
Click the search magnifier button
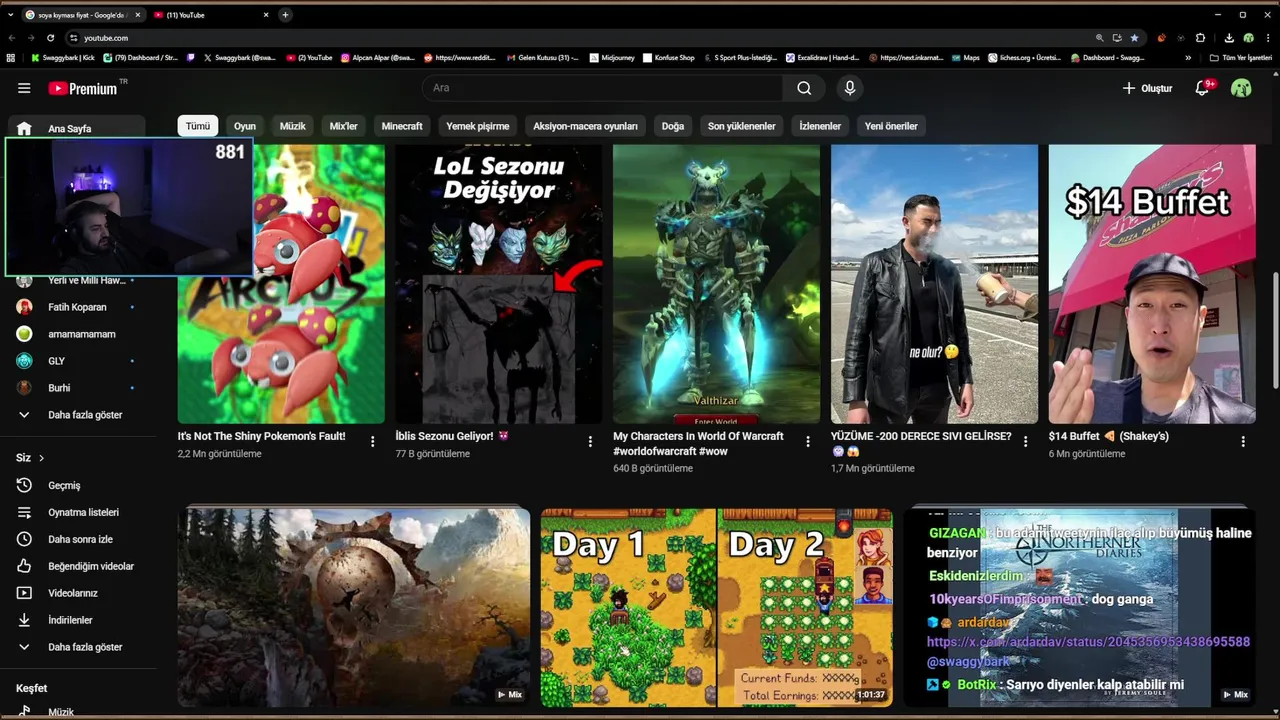pyautogui.click(x=804, y=88)
